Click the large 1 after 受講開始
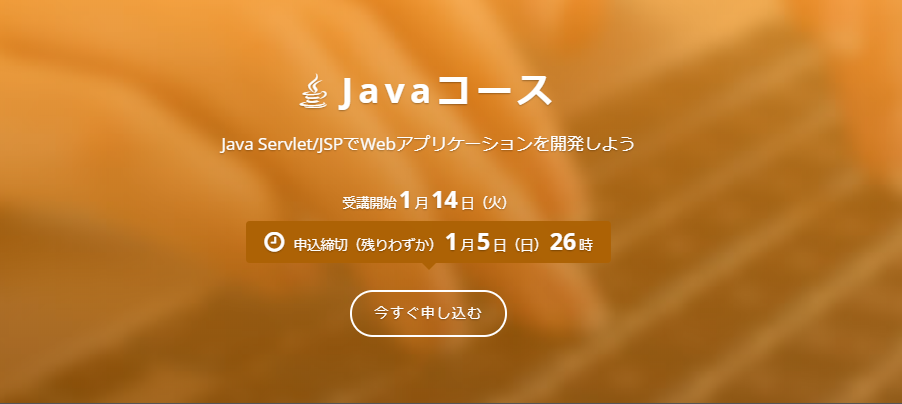Viewport: 902px width, 404px height. click(x=406, y=201)
